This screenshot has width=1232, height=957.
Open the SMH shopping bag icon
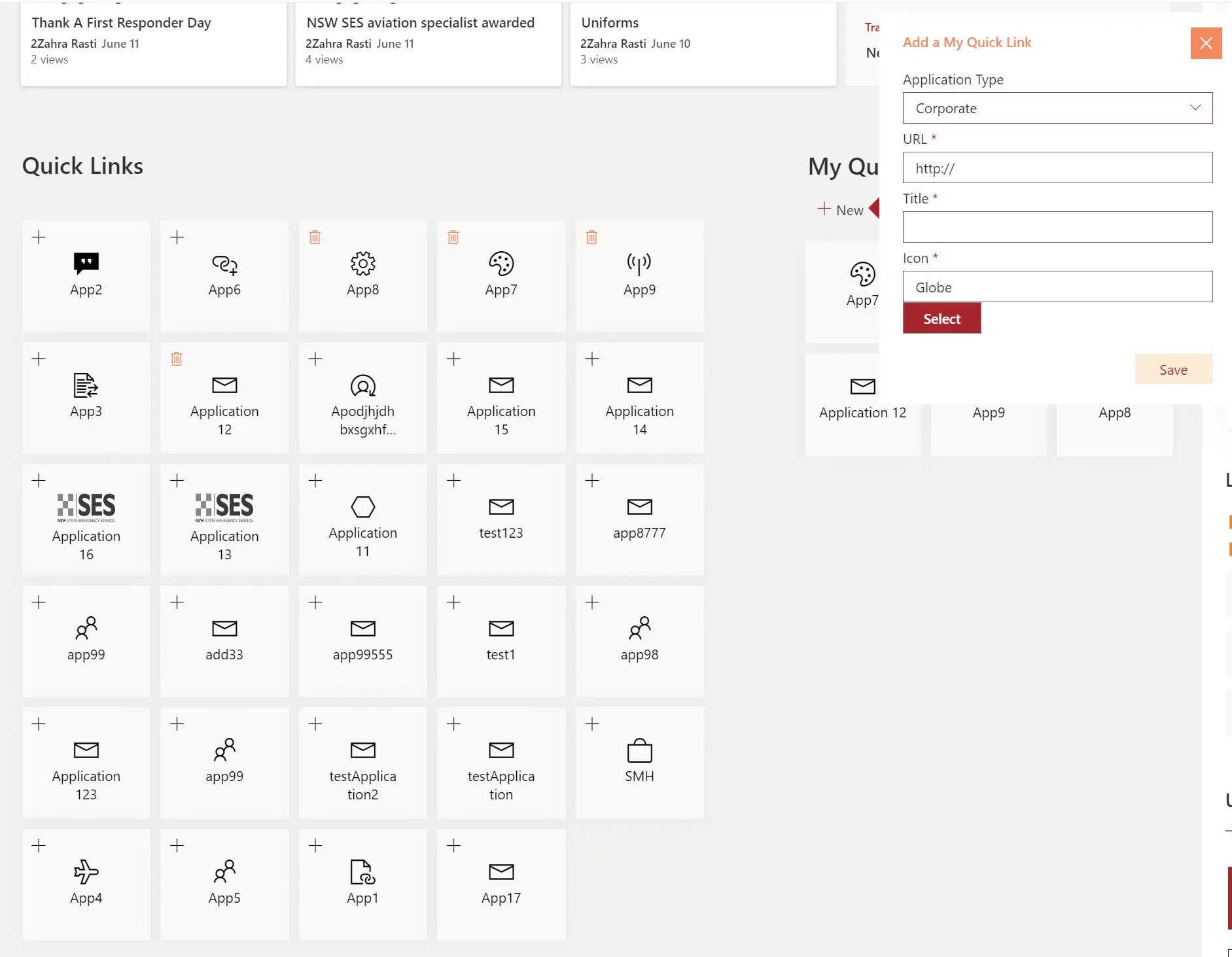639,750
